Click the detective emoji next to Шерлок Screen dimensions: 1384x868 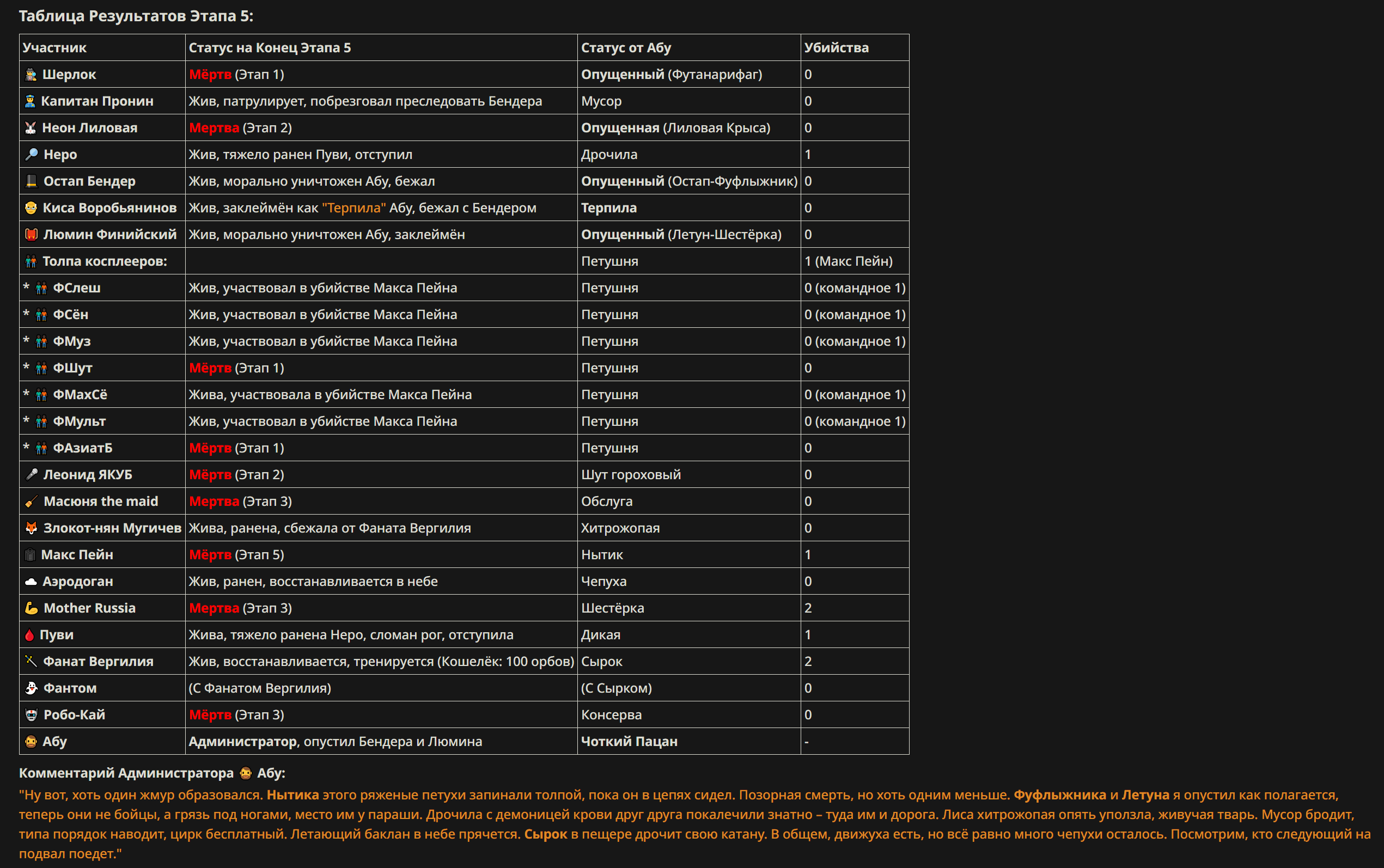point(31,75)
